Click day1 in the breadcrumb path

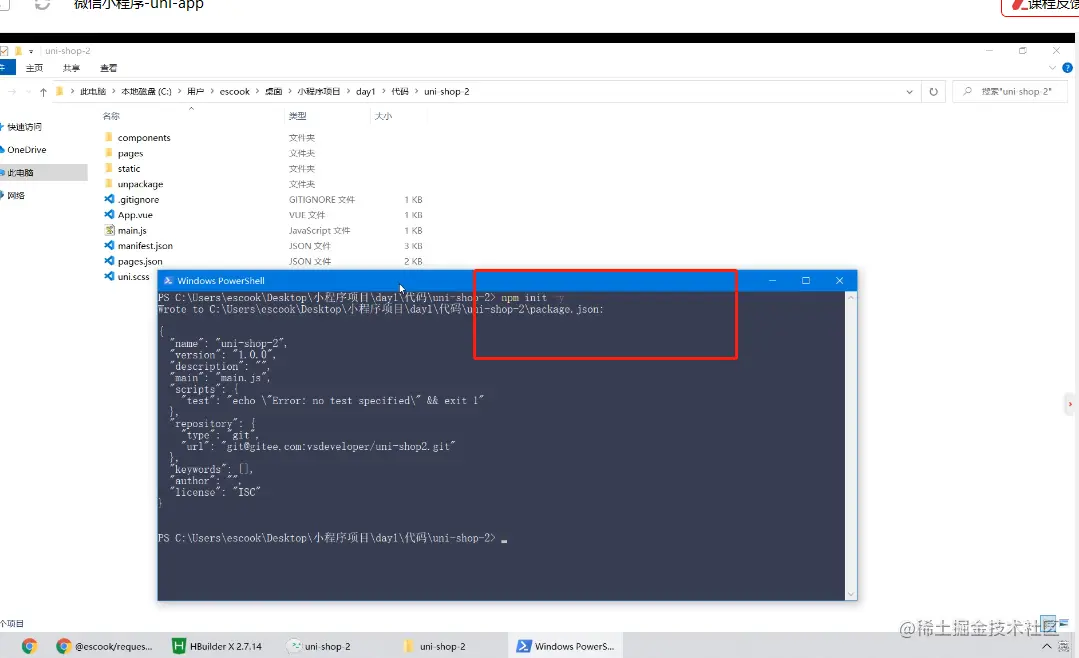point(365,92)
